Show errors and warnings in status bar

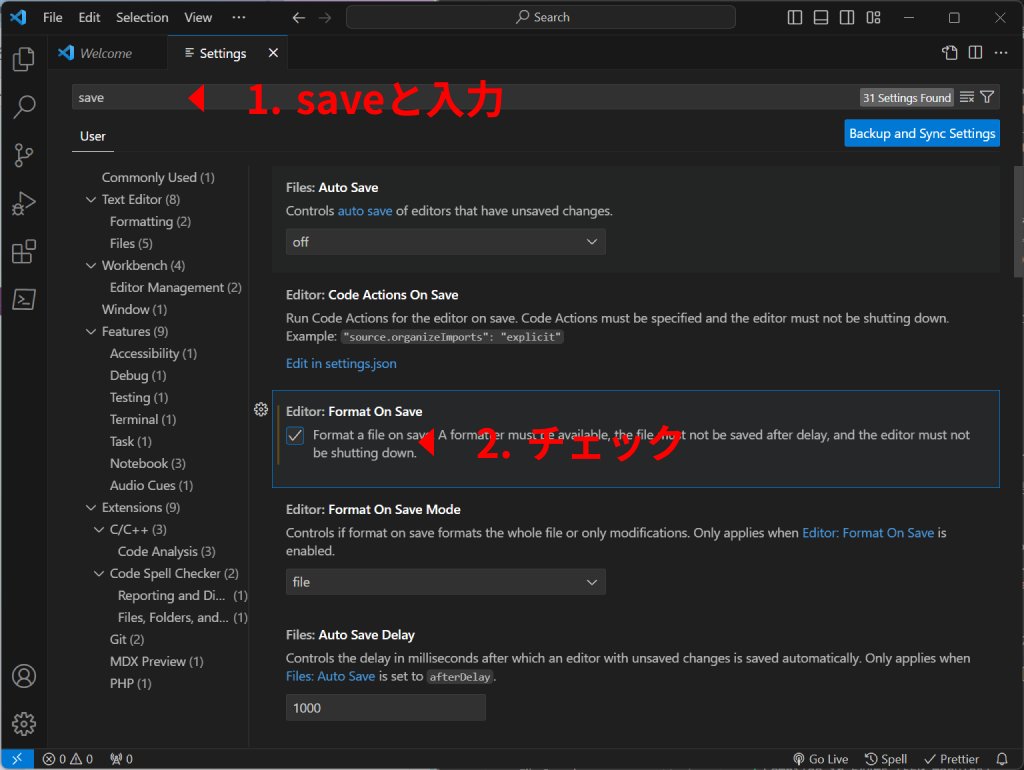click(x=68, y=758)
